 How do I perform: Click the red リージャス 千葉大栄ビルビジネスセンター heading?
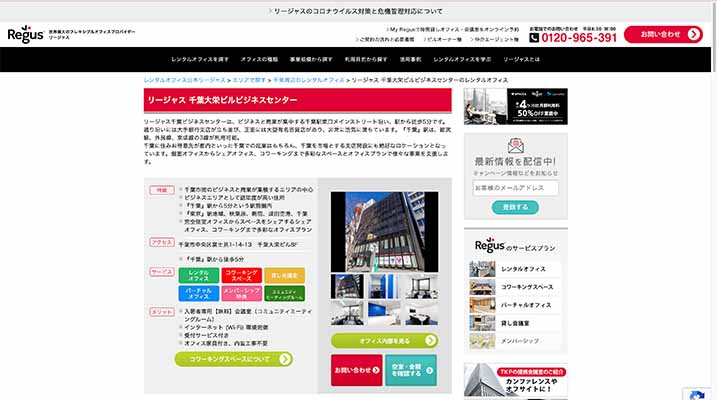click(x=298, y=100)
